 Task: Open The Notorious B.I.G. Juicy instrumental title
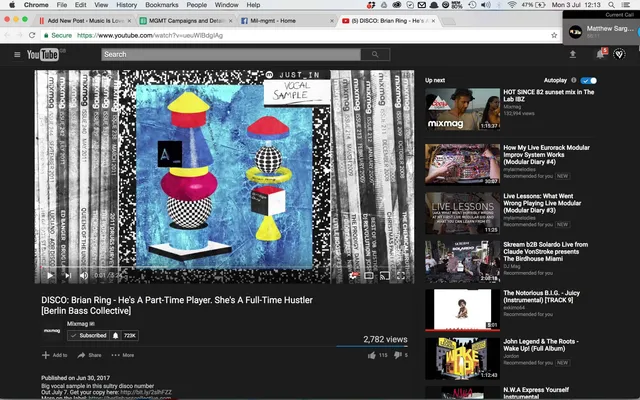[x=542, y=296]
